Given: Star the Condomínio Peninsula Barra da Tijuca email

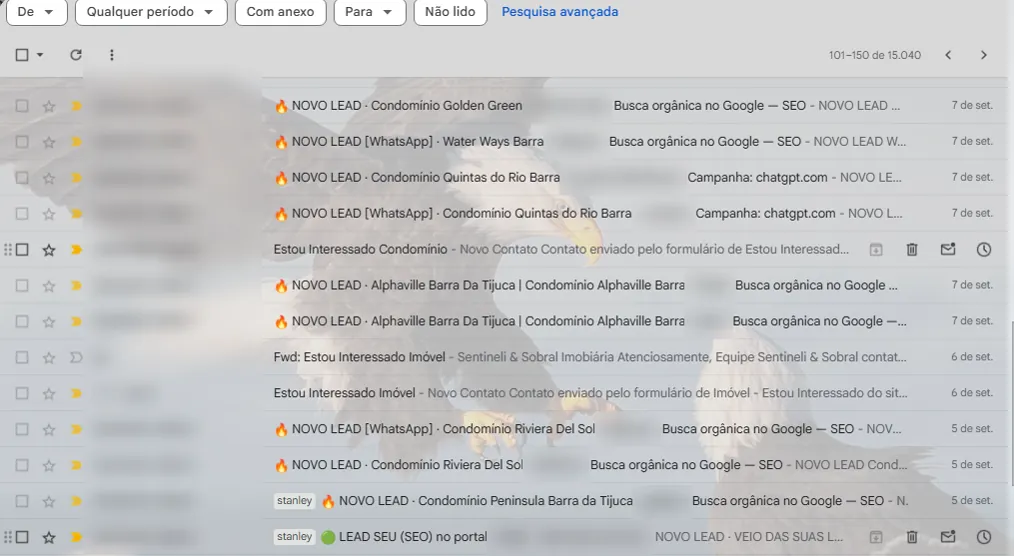Looking at the screenshot, I should (x=49, y=501).
